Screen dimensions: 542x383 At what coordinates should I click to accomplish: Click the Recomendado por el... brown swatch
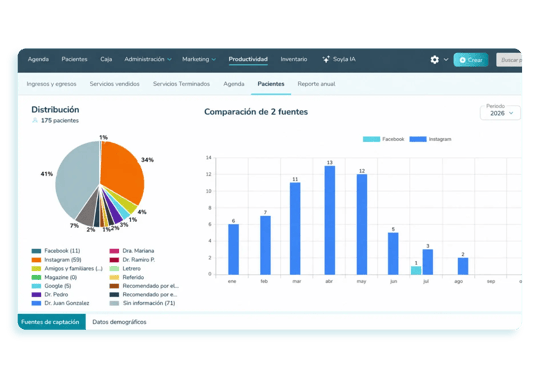[x=114, y=286]
